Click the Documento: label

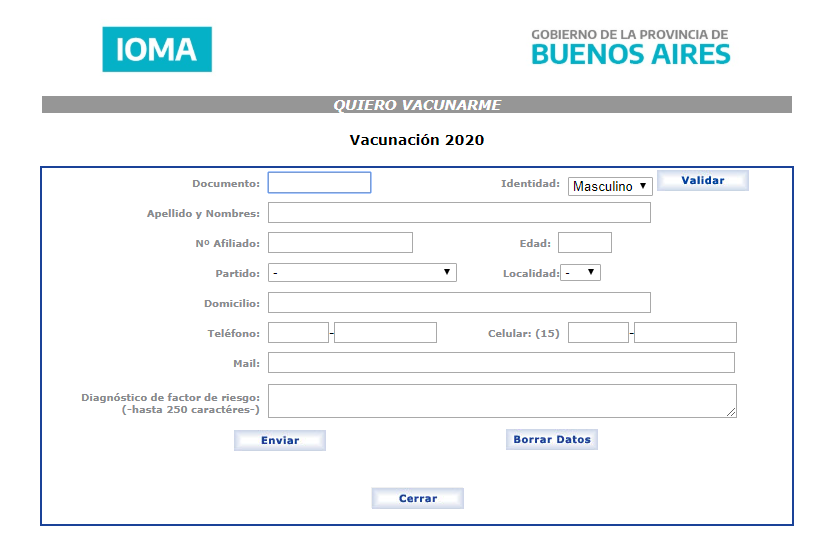point(226,183)
